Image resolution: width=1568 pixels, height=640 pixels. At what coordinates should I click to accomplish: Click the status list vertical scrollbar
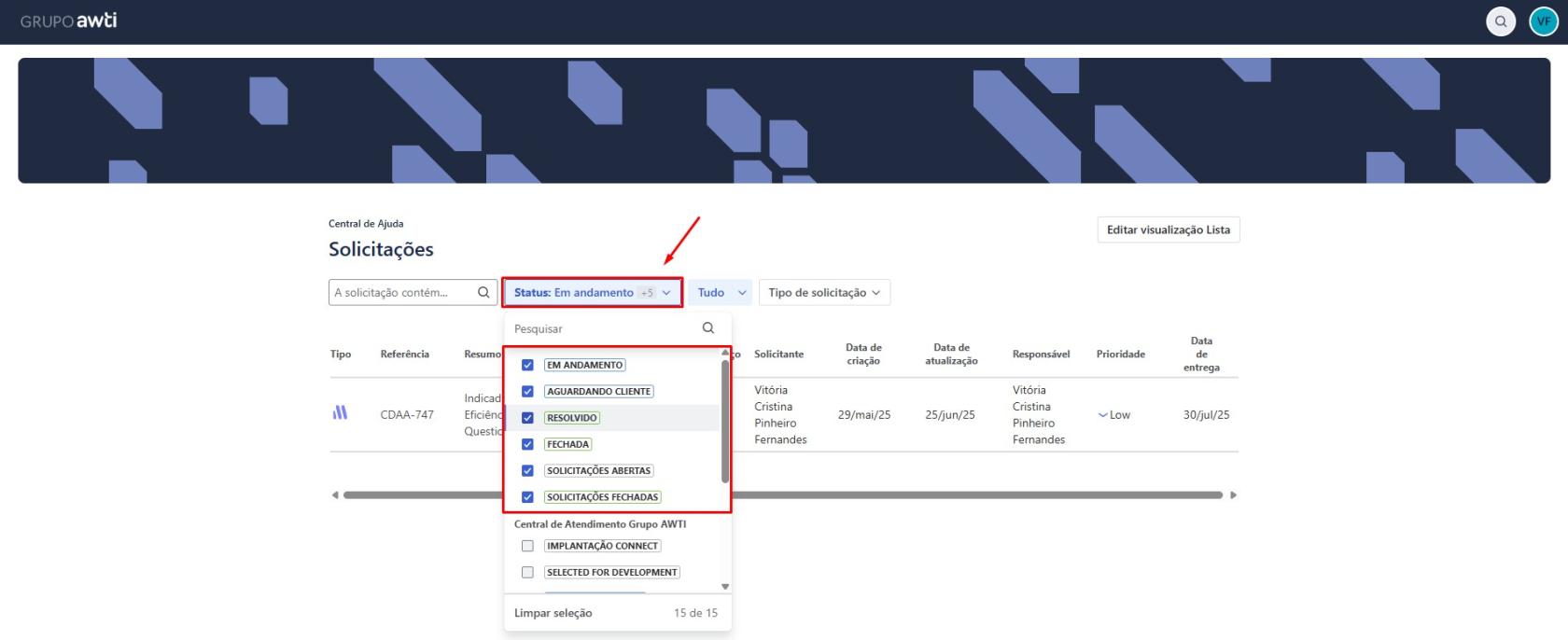[725, 422]
